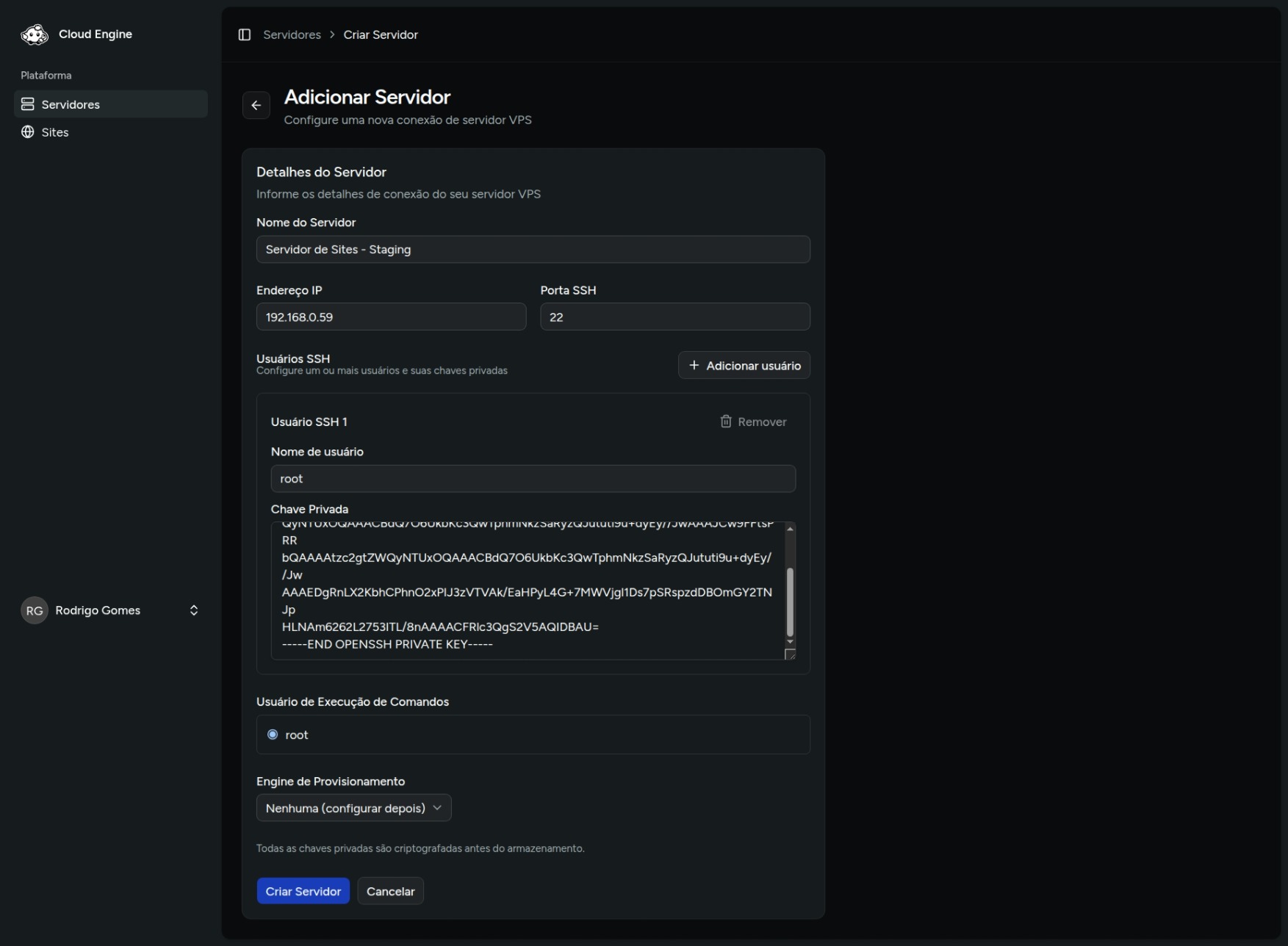1288x946 pixels.
Task: Select the root radio button
Action: [273, 734]
